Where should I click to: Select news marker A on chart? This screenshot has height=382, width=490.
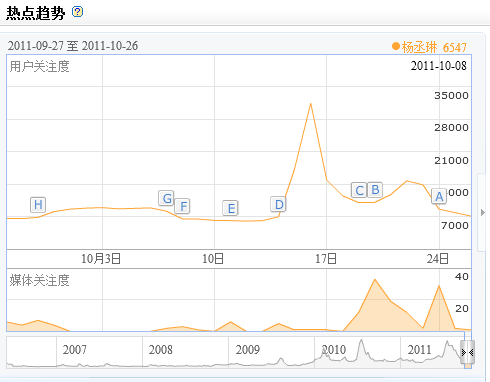click(x=439, y=196)
